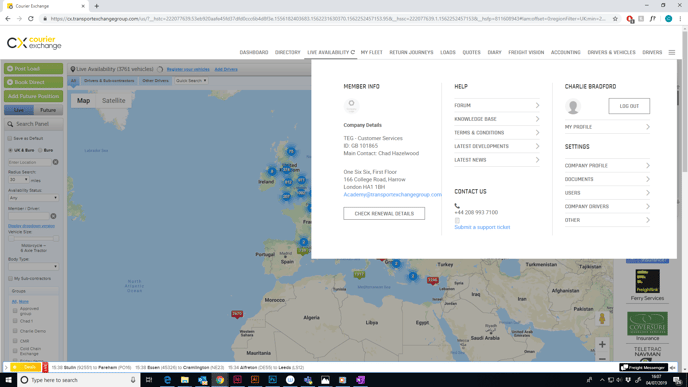Toggle the Save as Default checkbox
The image size is (688, 387).
[x=10, y=138]
